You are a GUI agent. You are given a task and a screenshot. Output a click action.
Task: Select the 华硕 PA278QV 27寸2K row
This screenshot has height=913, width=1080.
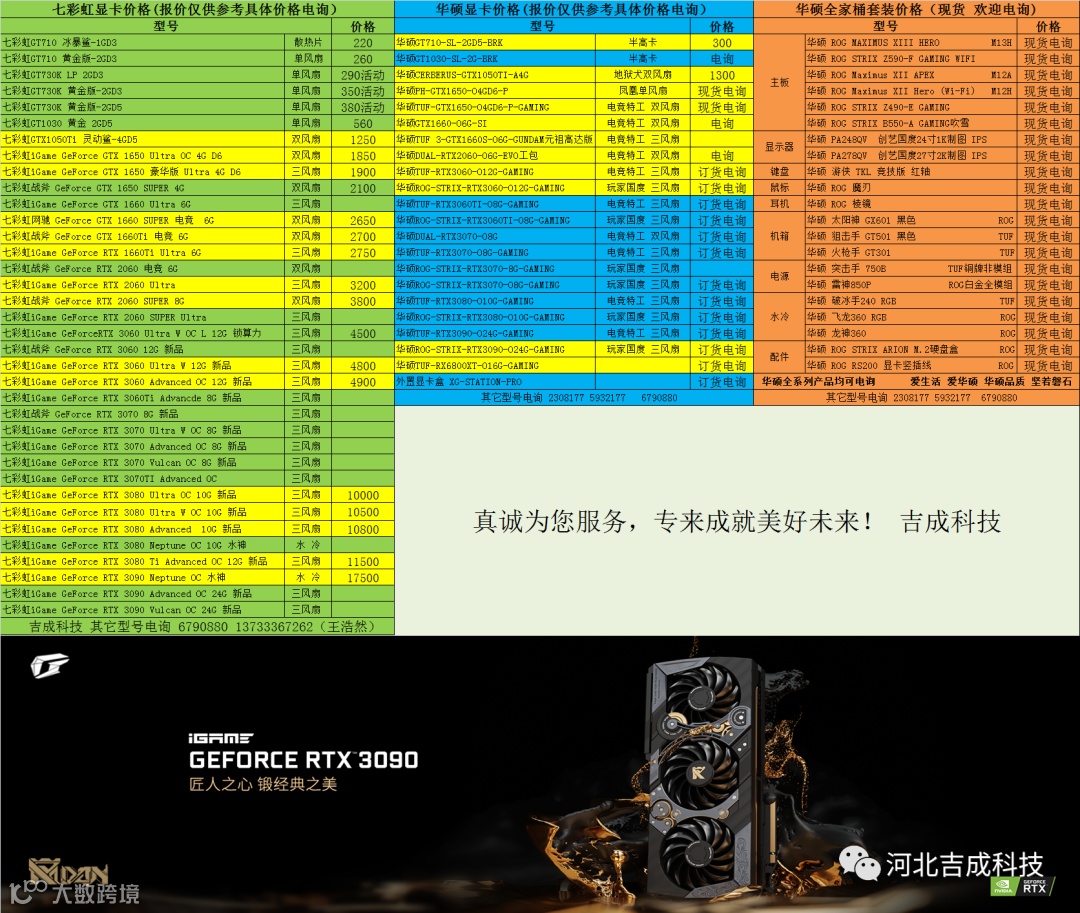(x=942, y=156)
